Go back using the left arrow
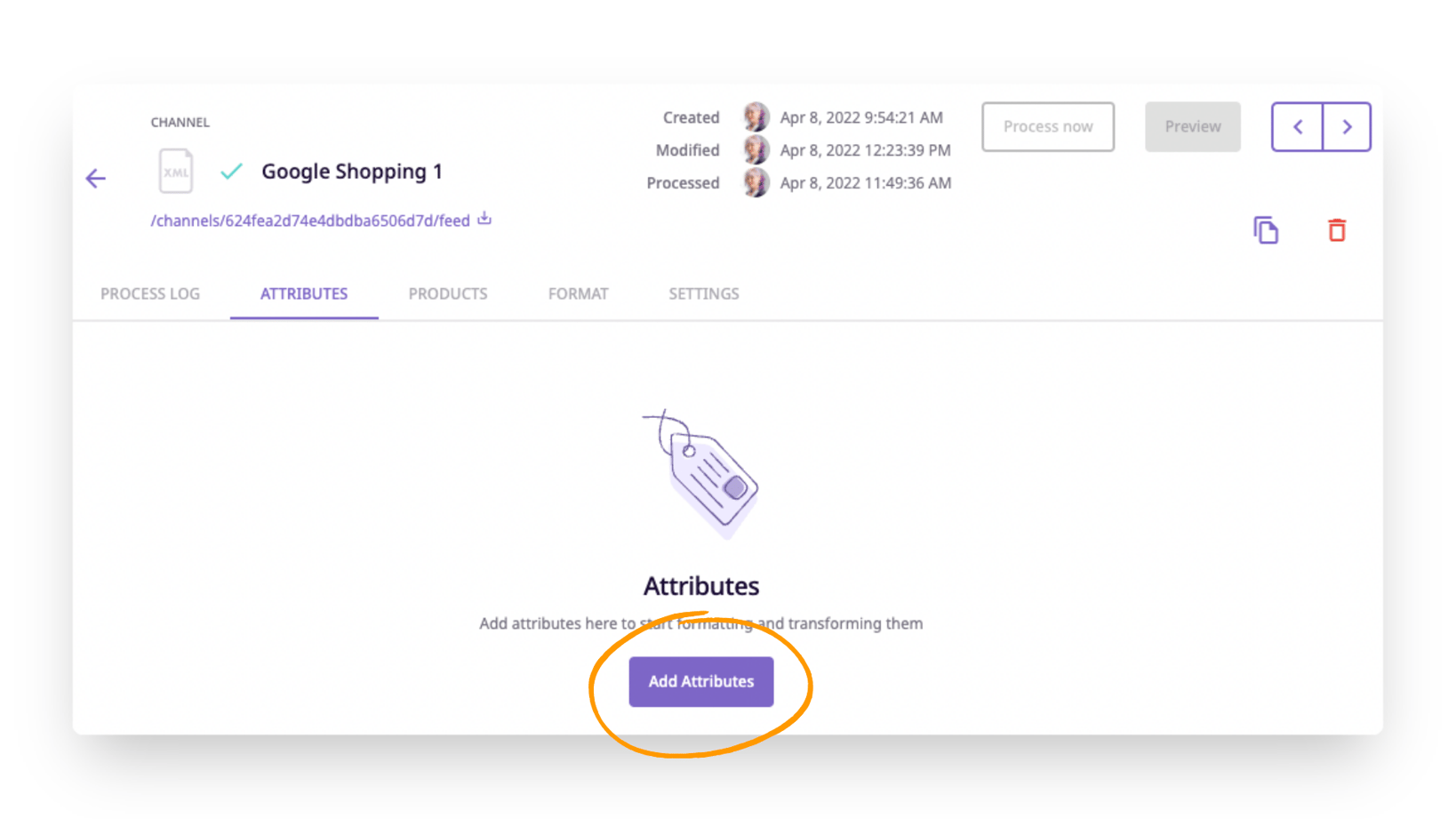This screenshot has height=819, width=1456. tap(95, 178)
